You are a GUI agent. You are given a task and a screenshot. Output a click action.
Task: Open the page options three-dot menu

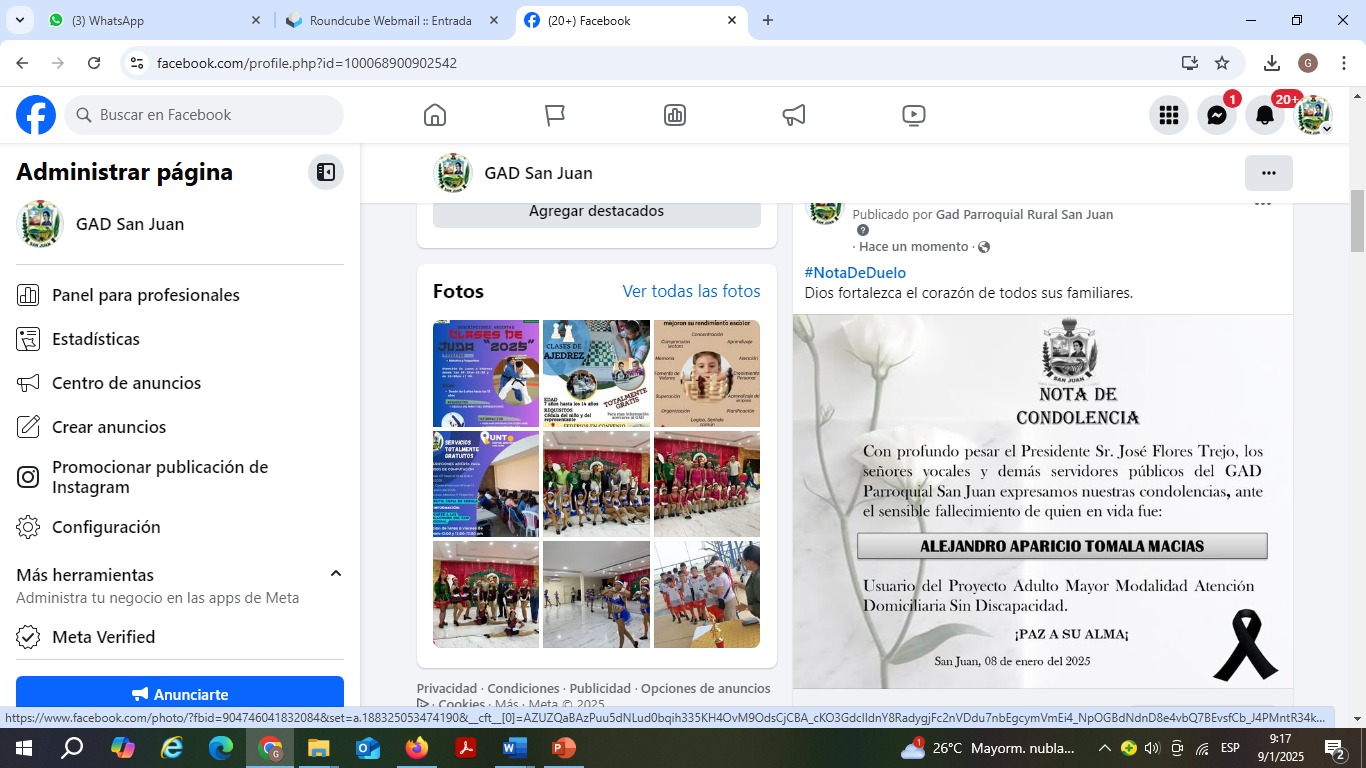click(1268, 173)
